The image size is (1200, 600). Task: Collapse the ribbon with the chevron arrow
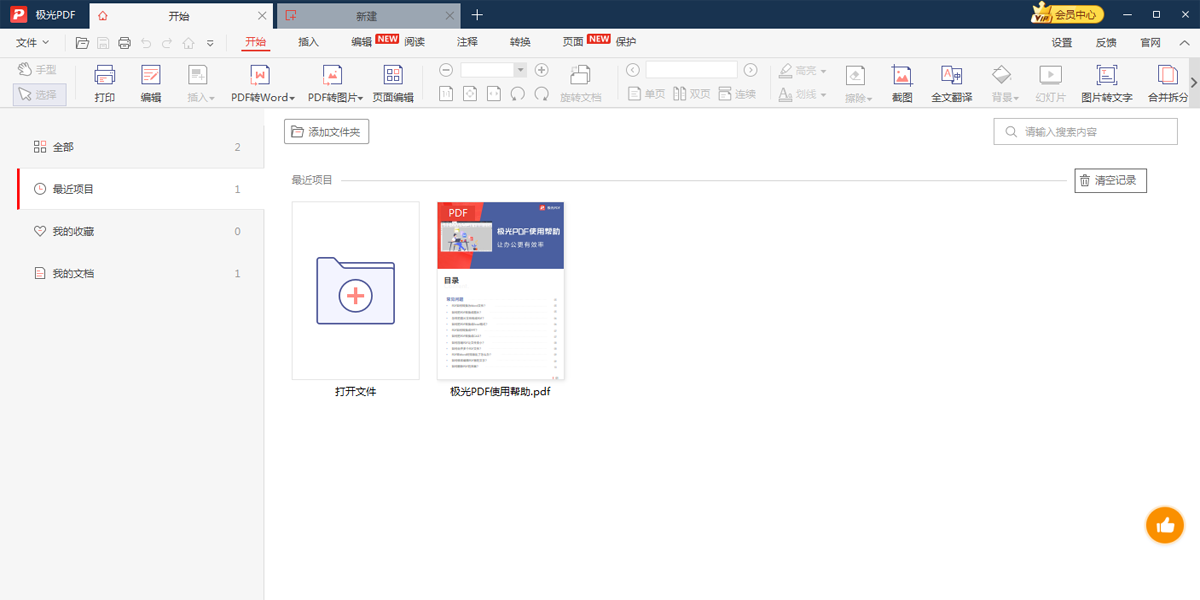click(x=1182, y=43)
